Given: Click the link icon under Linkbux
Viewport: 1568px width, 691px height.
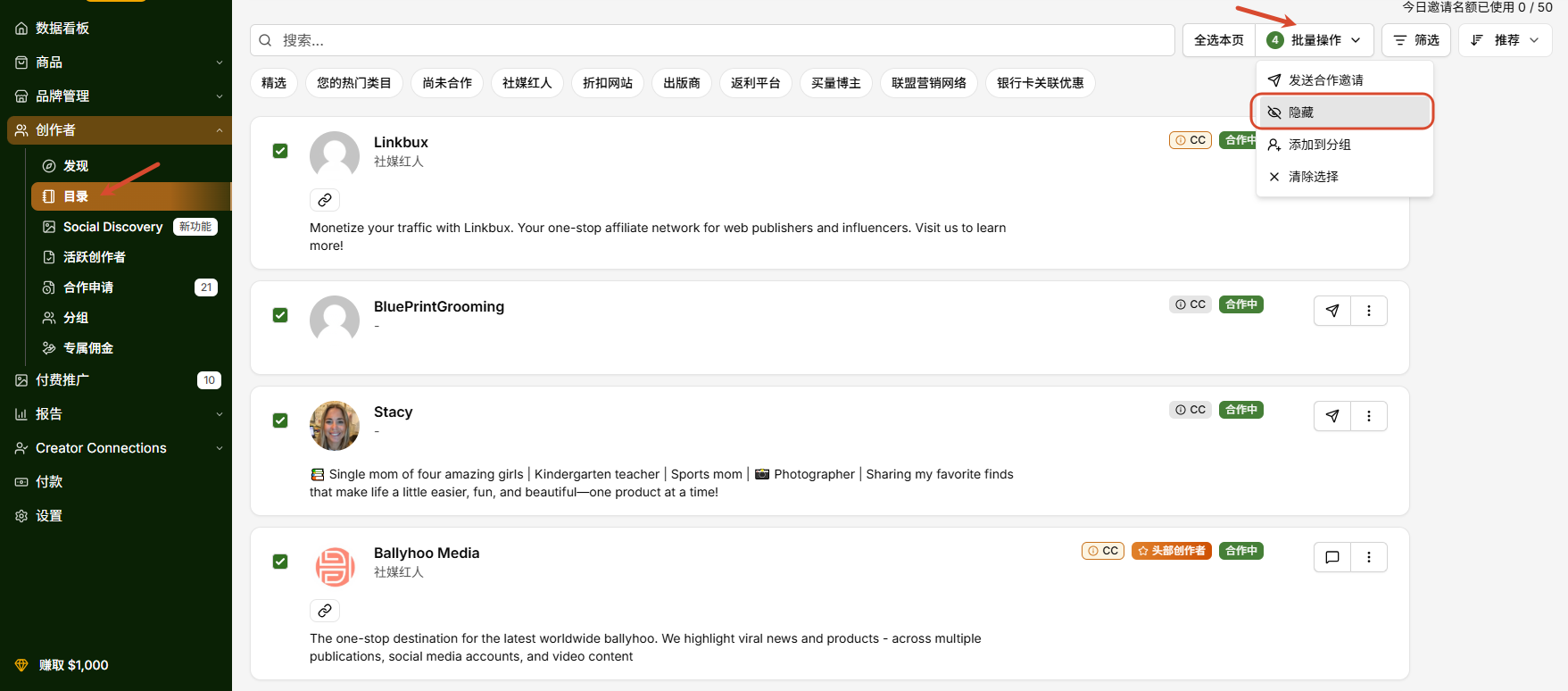Looking at the screenshot, I should click(x=325, y=200).
